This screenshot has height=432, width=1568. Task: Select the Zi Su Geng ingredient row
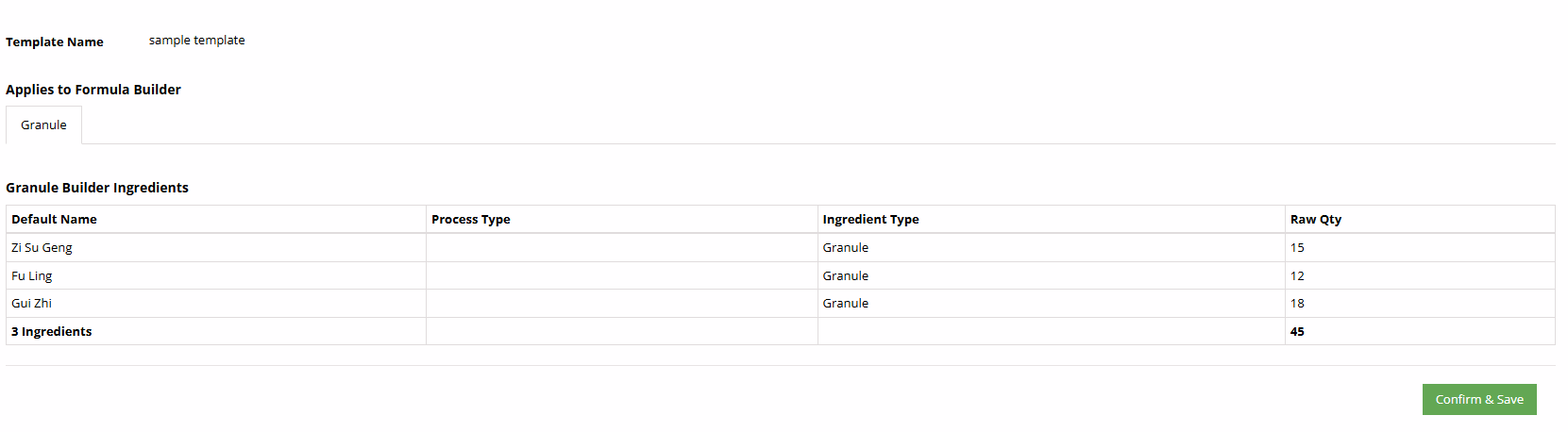42,247
